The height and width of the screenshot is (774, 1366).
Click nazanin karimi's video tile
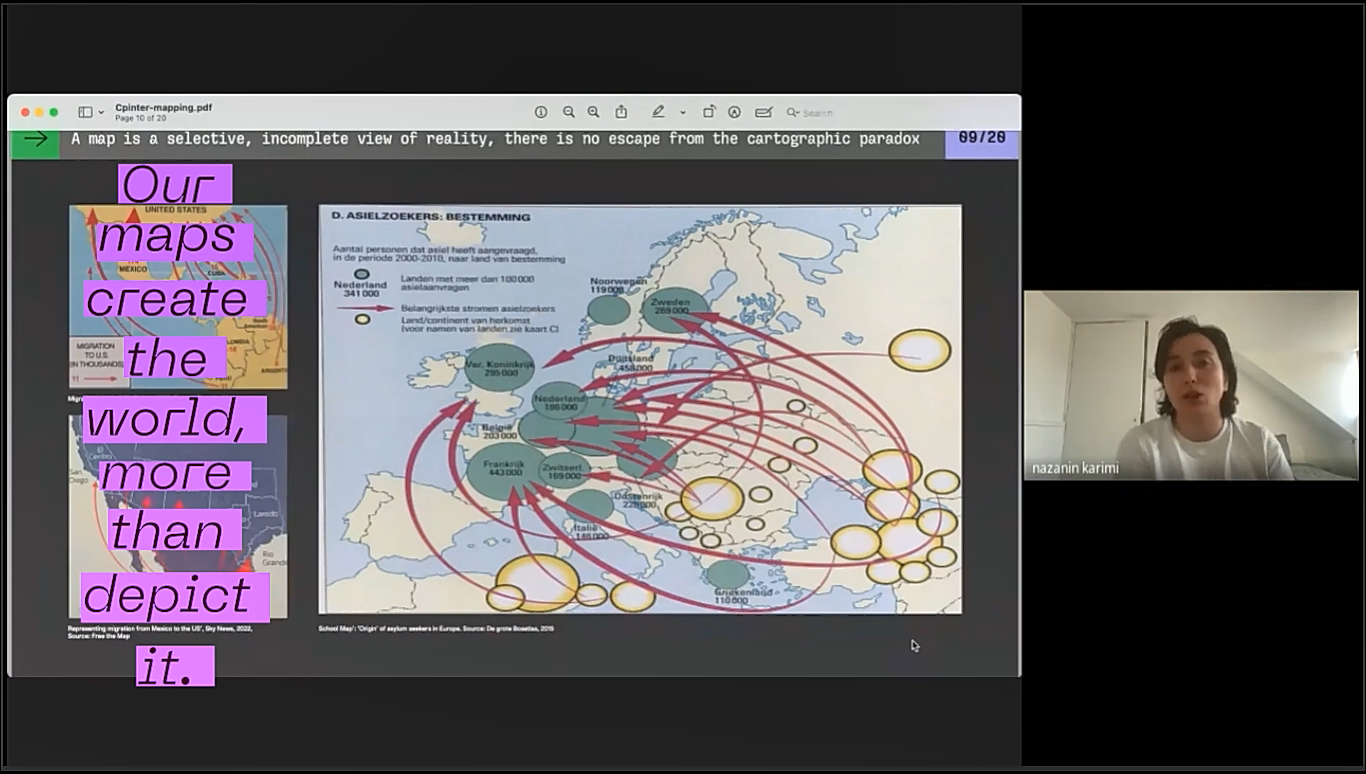(x=1190, y=385)
